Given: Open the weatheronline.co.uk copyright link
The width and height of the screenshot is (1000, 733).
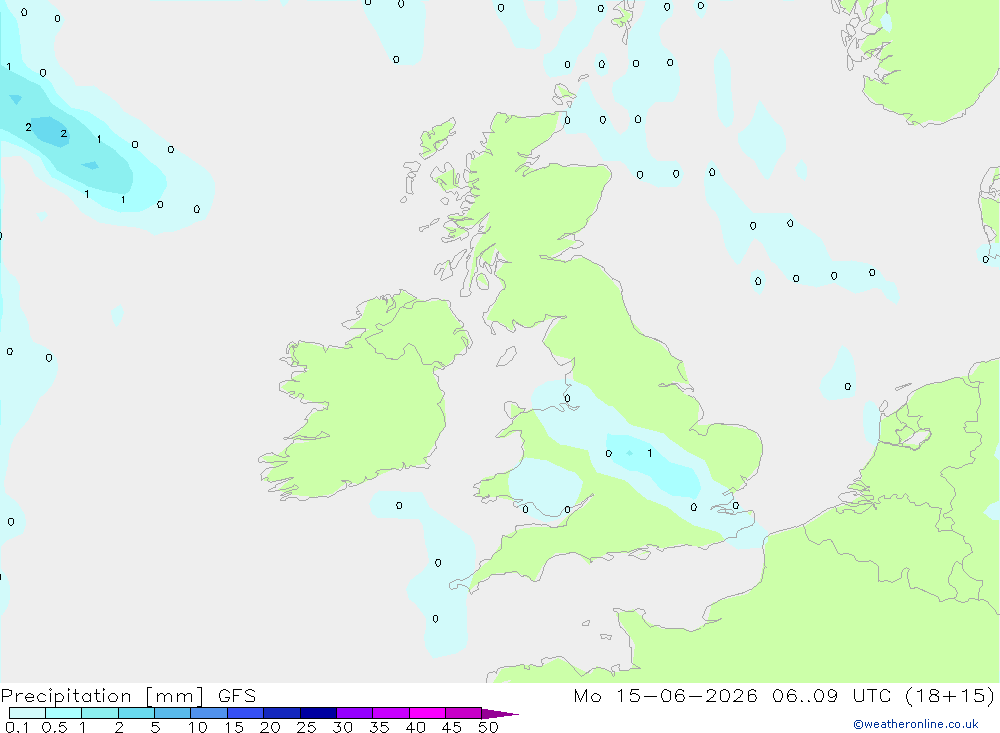Looking at the screenshot, I should [x=916, y=724].
